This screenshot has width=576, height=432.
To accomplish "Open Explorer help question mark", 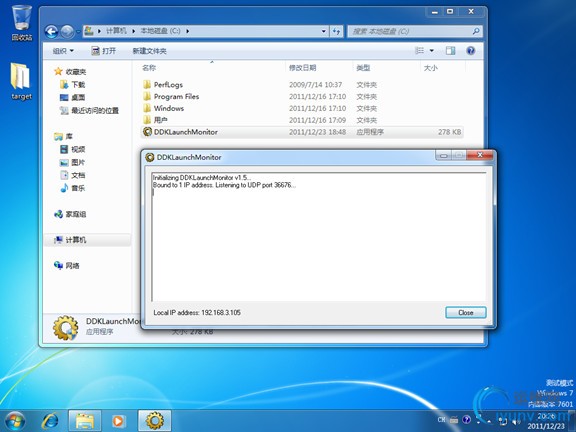I will 471,51.
